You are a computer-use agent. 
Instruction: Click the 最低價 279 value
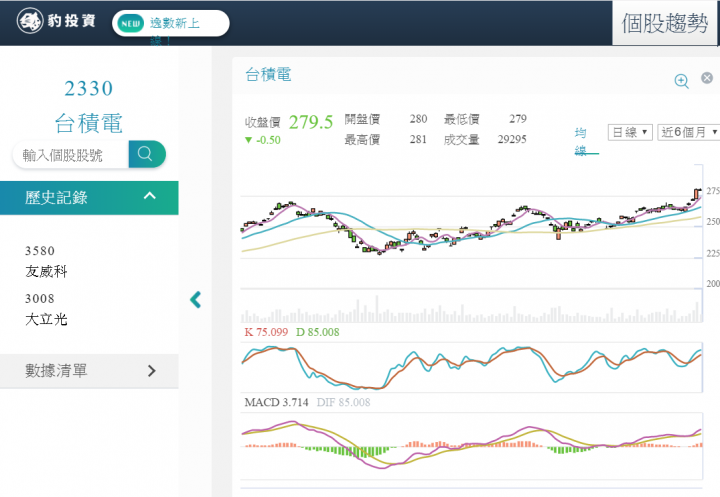tap(518, 119)
